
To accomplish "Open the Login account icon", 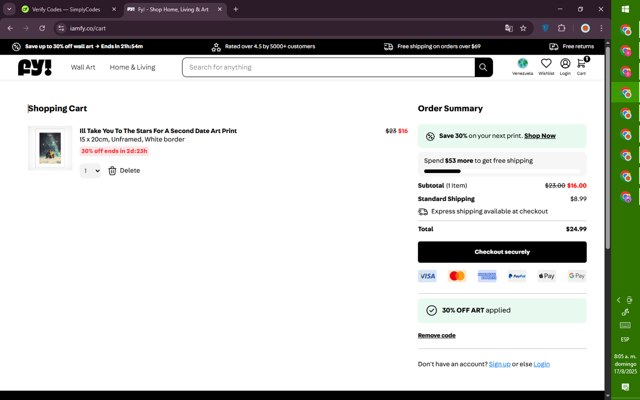I will coord(565,63).
